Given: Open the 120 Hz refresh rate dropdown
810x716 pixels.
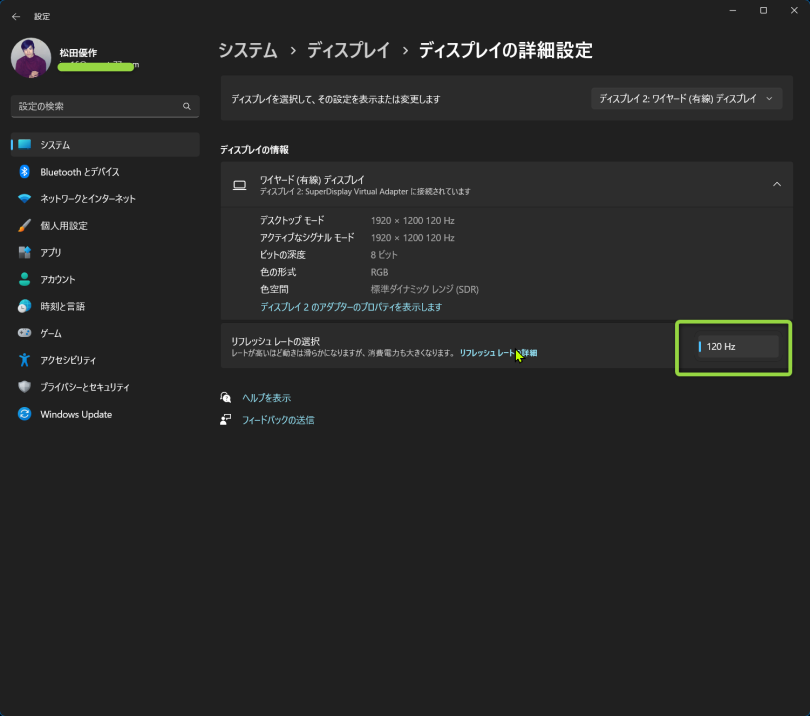Looking at the screenshot, I should pos(738,347).
